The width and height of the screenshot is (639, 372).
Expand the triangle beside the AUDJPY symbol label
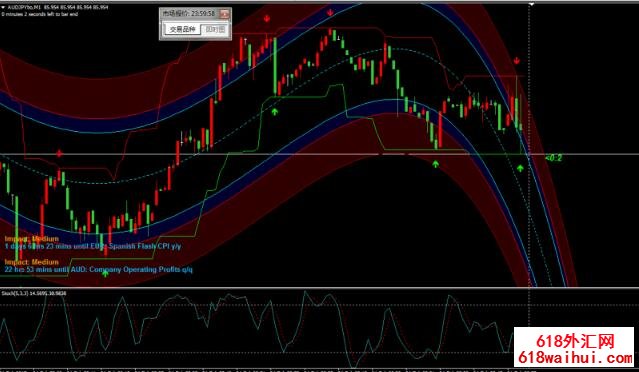click(x=3, y=7)
